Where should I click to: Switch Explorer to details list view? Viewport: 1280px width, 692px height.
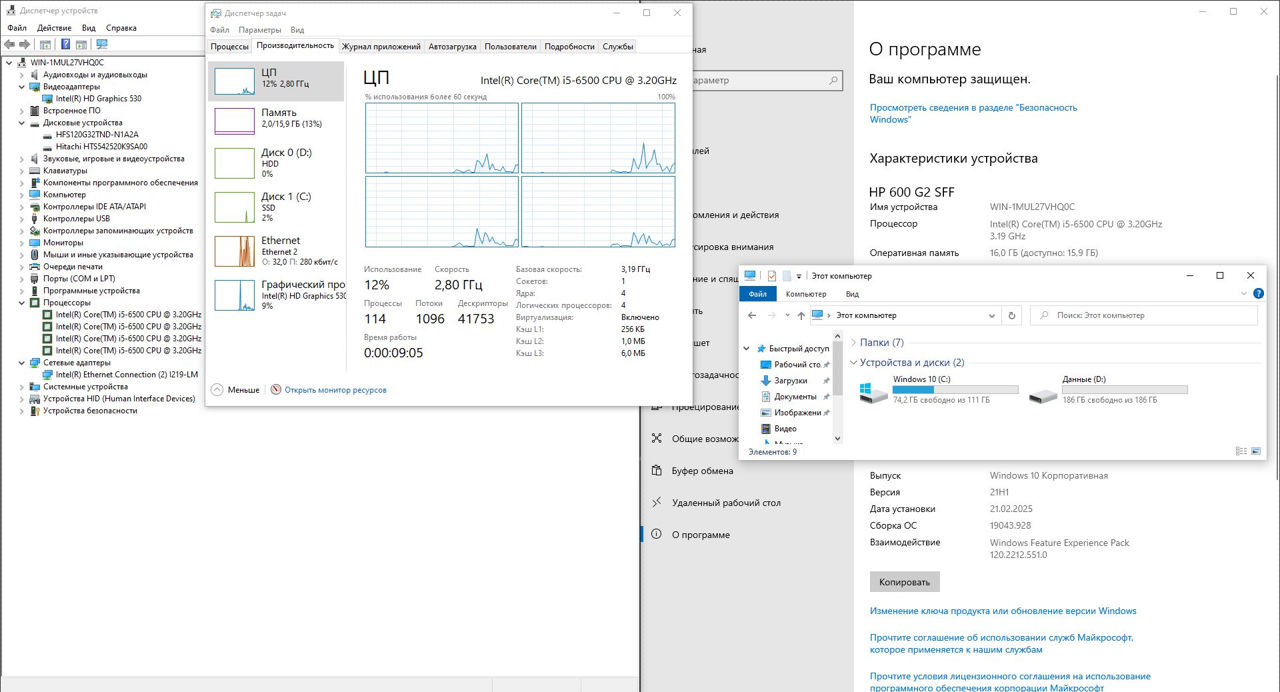[1241, 452]
